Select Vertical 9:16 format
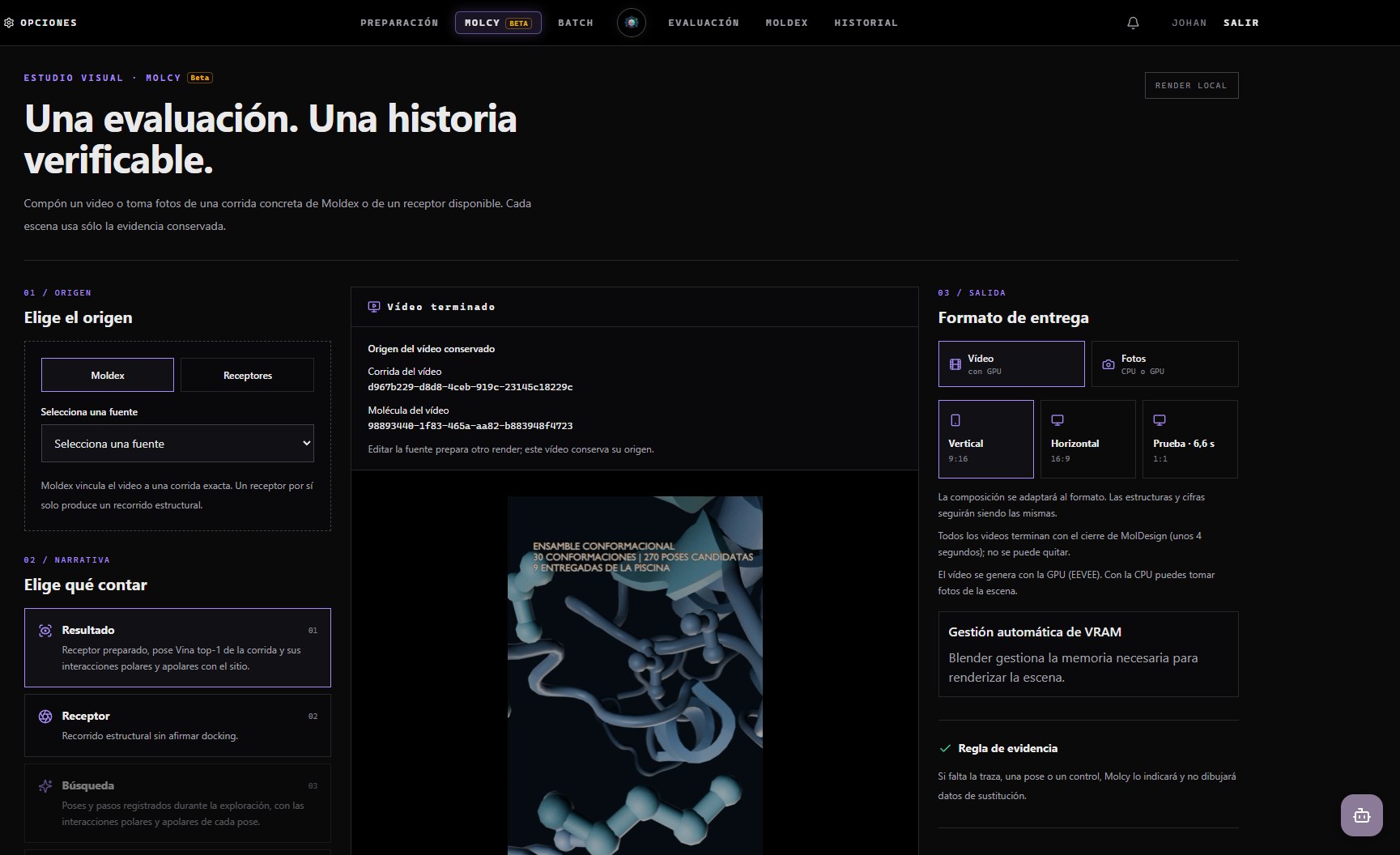The width and height of the screenshot is (1400, 855). point(986,439)
